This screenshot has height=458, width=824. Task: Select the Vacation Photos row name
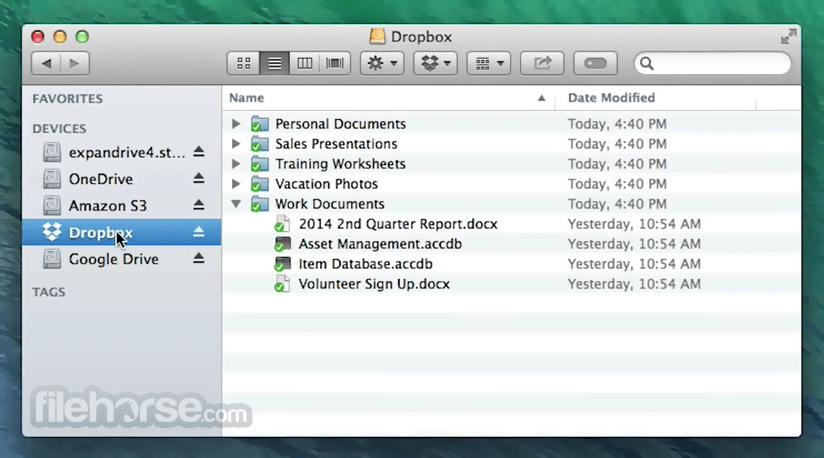tap(326, 184)
